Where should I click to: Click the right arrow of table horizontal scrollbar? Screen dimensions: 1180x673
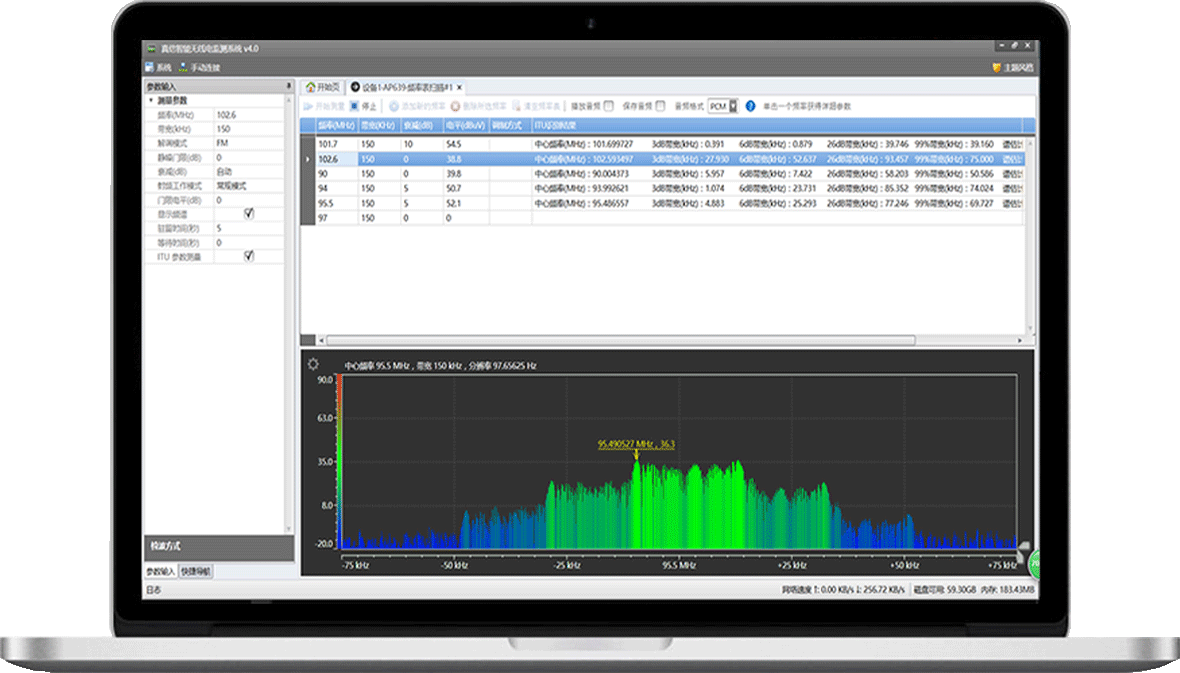(1020, 340)
